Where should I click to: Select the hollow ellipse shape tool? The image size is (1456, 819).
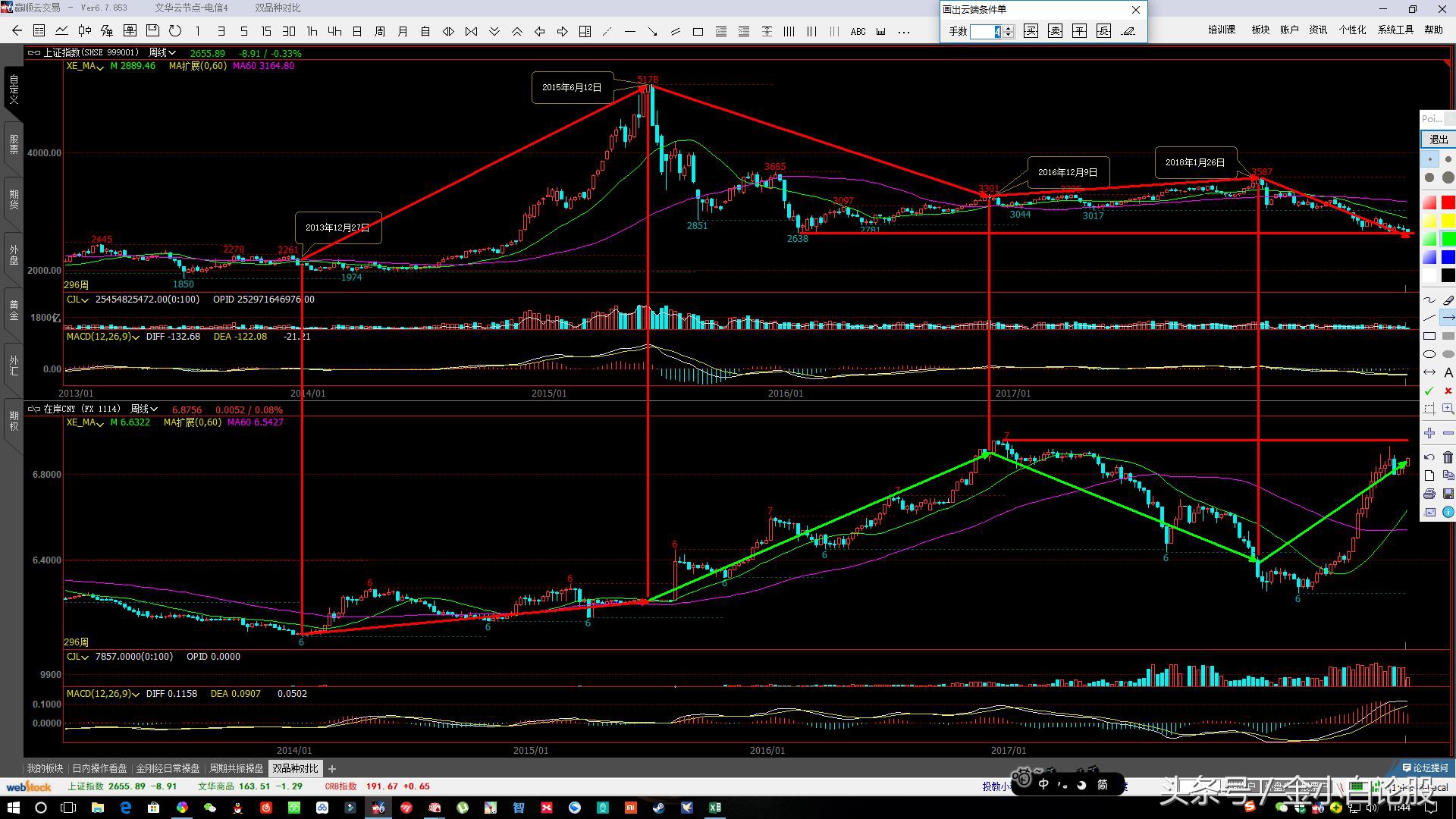coord(1429,354)
